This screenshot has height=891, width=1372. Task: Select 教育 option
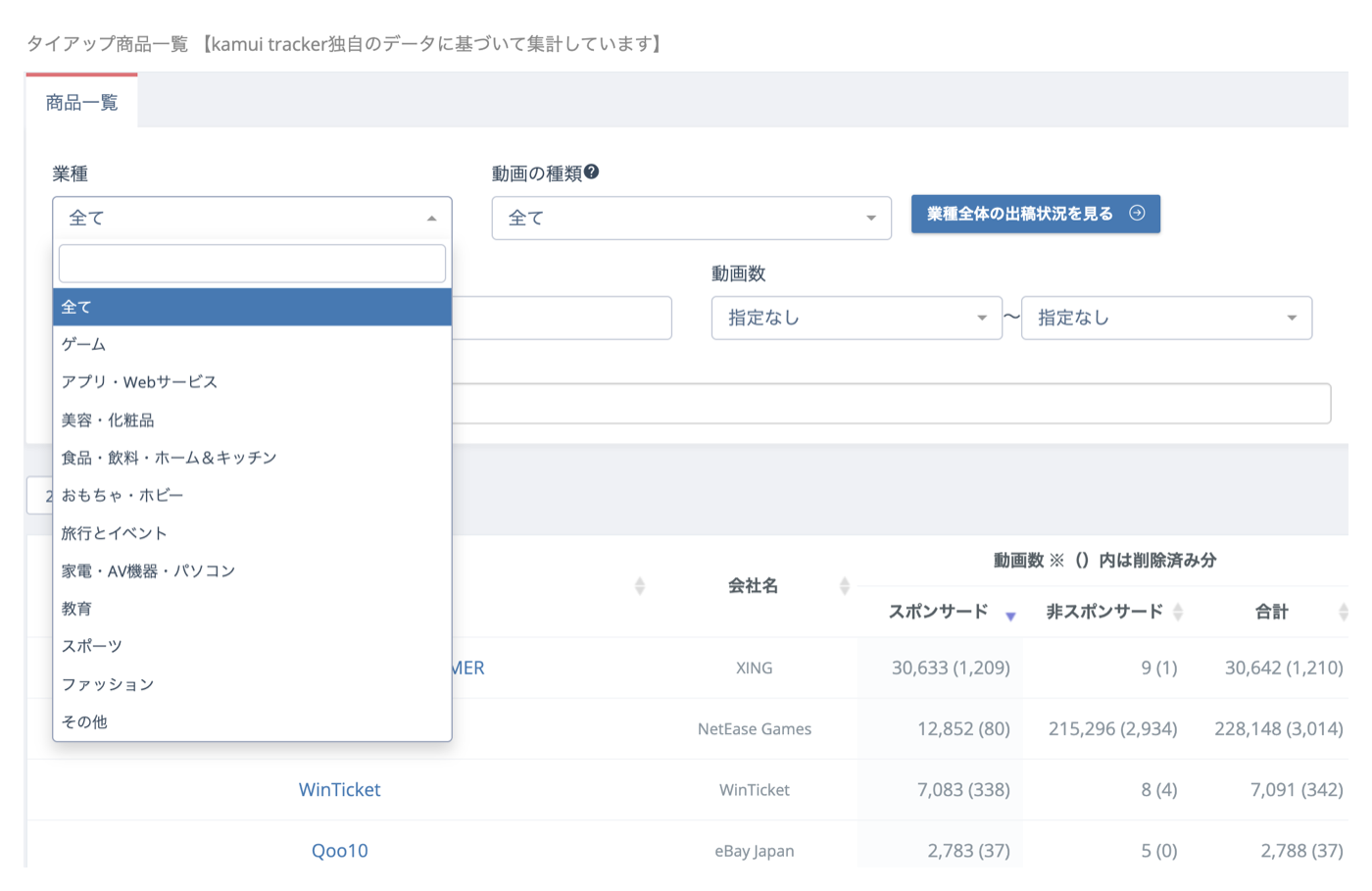pos(252,609)
